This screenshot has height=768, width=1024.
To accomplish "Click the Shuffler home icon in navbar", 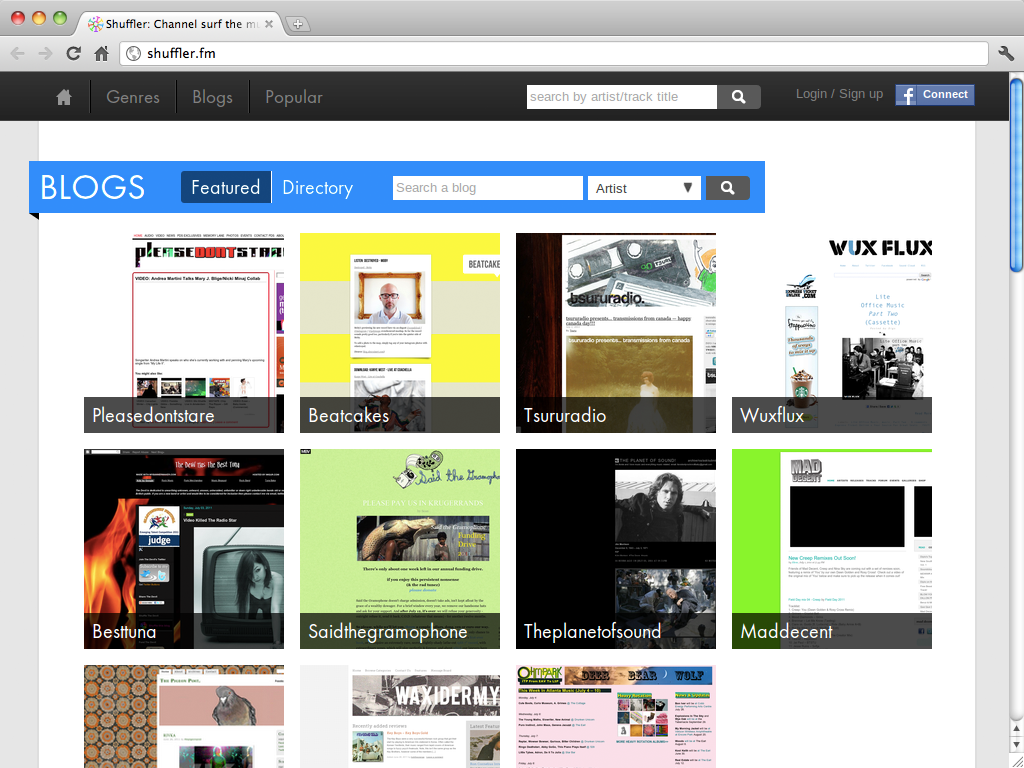I will coord(64,97).
